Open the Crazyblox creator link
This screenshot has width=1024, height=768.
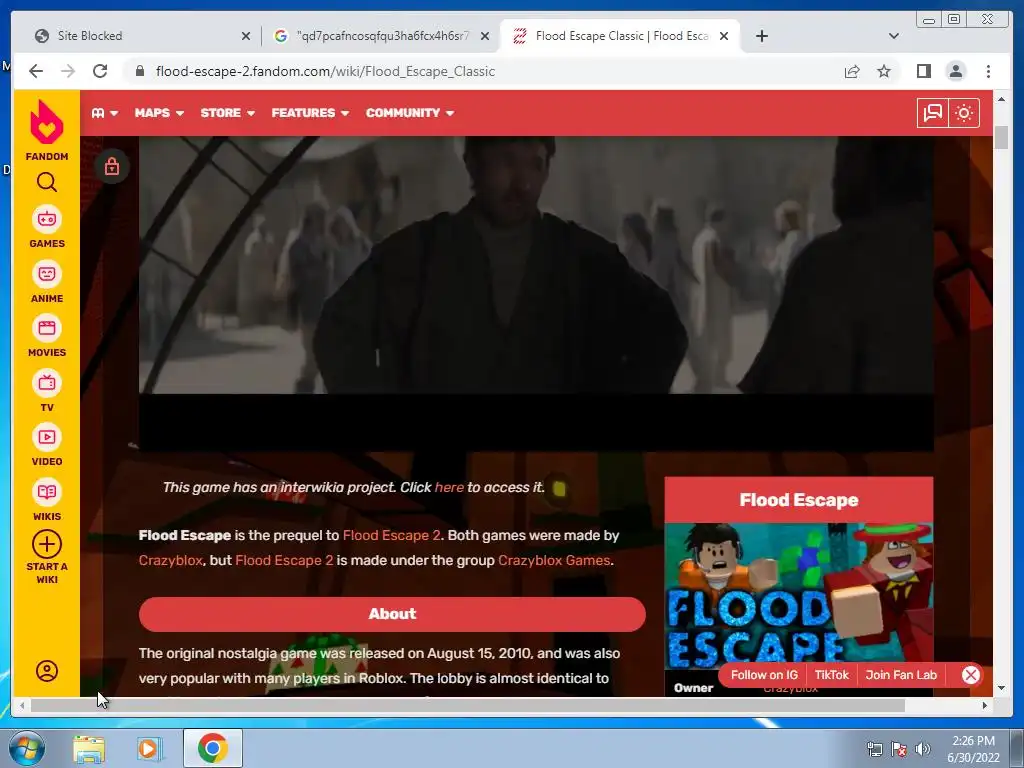pyautogui.click(x=170, y=560)
